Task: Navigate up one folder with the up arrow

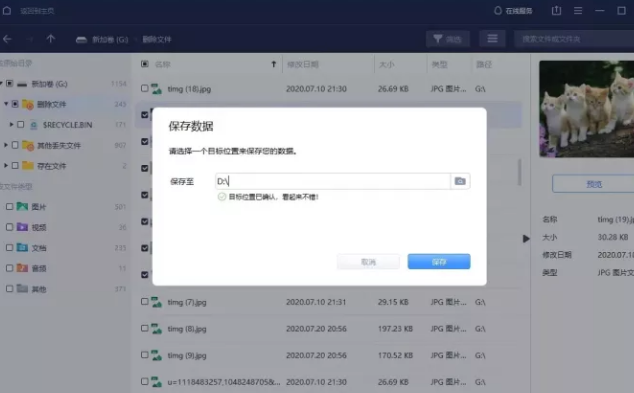Action: [x=51, y=39]
